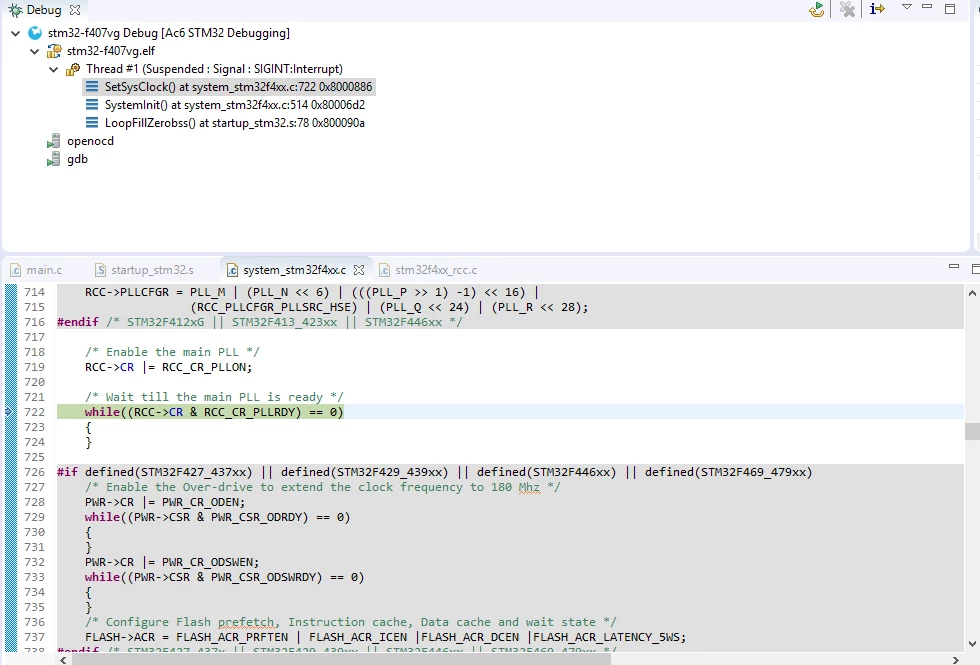Viewport: 980px width, 665px height.
Task: Collapse the stm32-f407vg Debug launch node
Action: coord(16,33)
